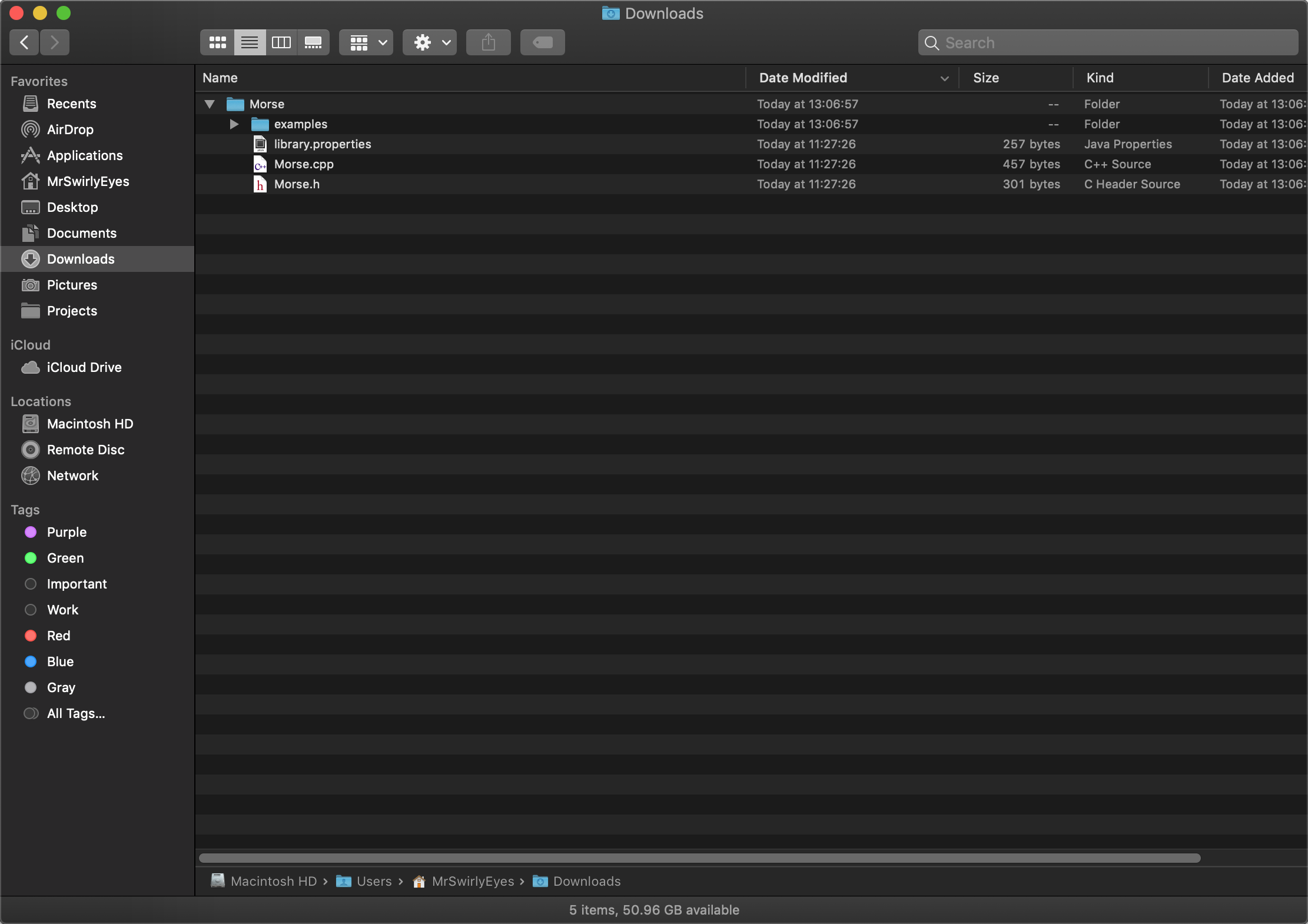1308x924 pixels.
Task: Filter by the Red tag
Action: (x=58, y=636)
